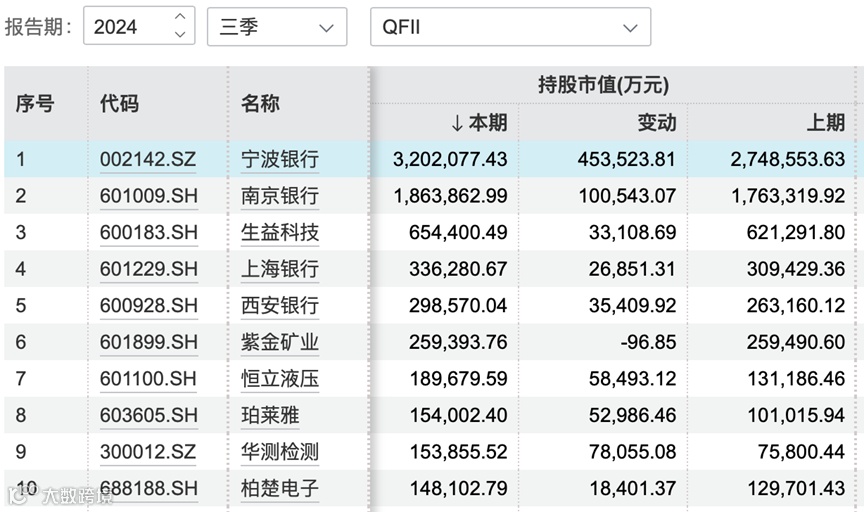Viewport: 864px width, 512px height.
Task: Select the value 309,429.36
Action: [796, 268]
